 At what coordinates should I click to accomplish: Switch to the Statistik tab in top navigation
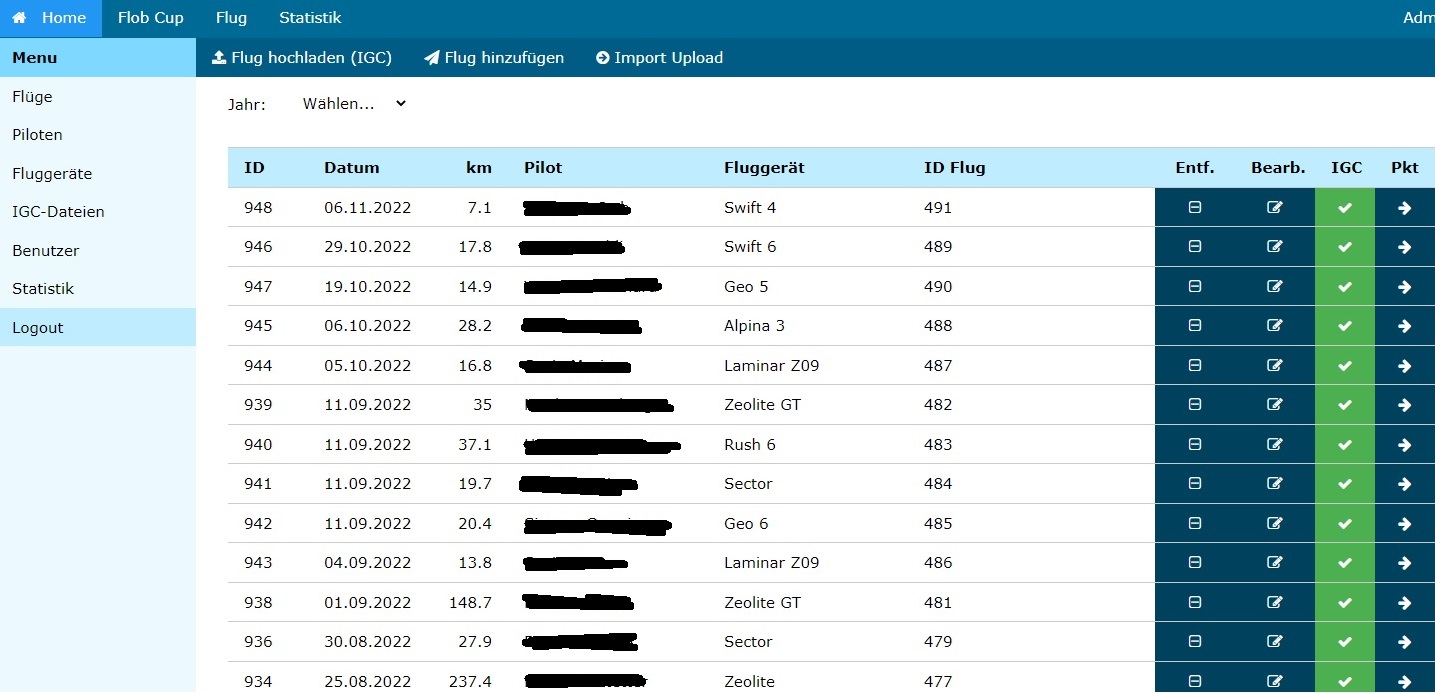310,17
